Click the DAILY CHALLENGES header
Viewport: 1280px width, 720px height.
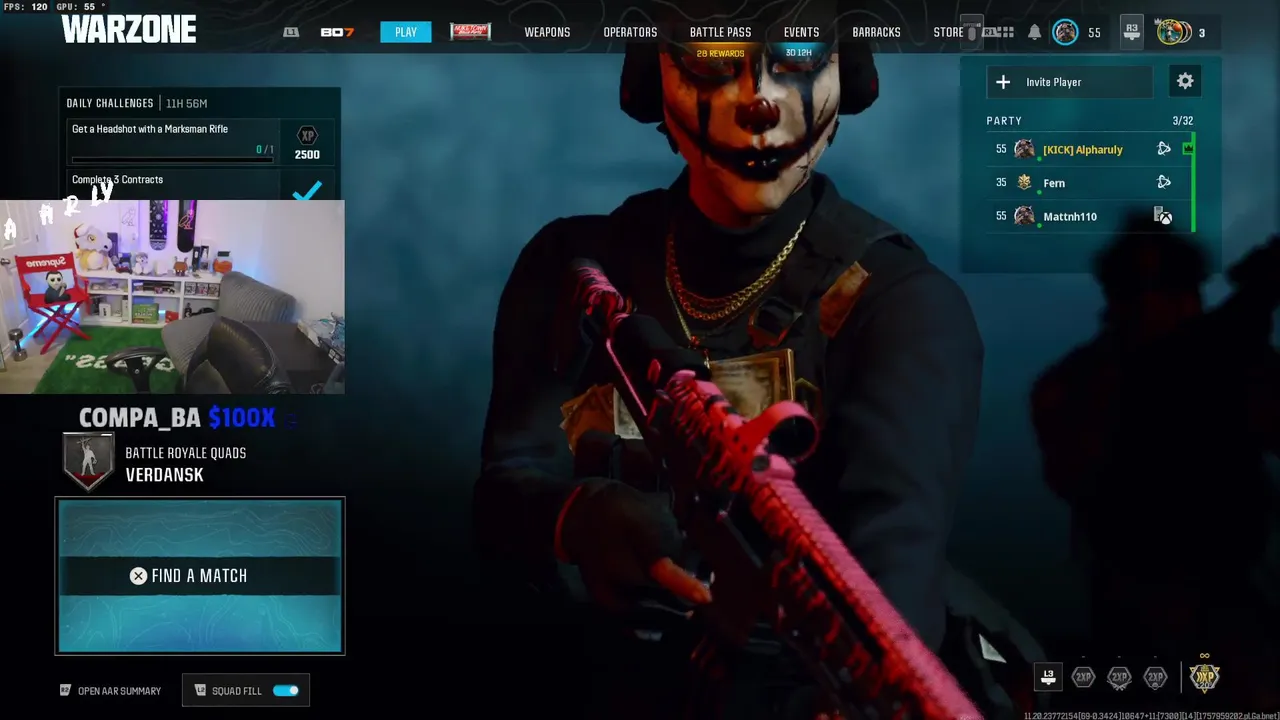110,103
